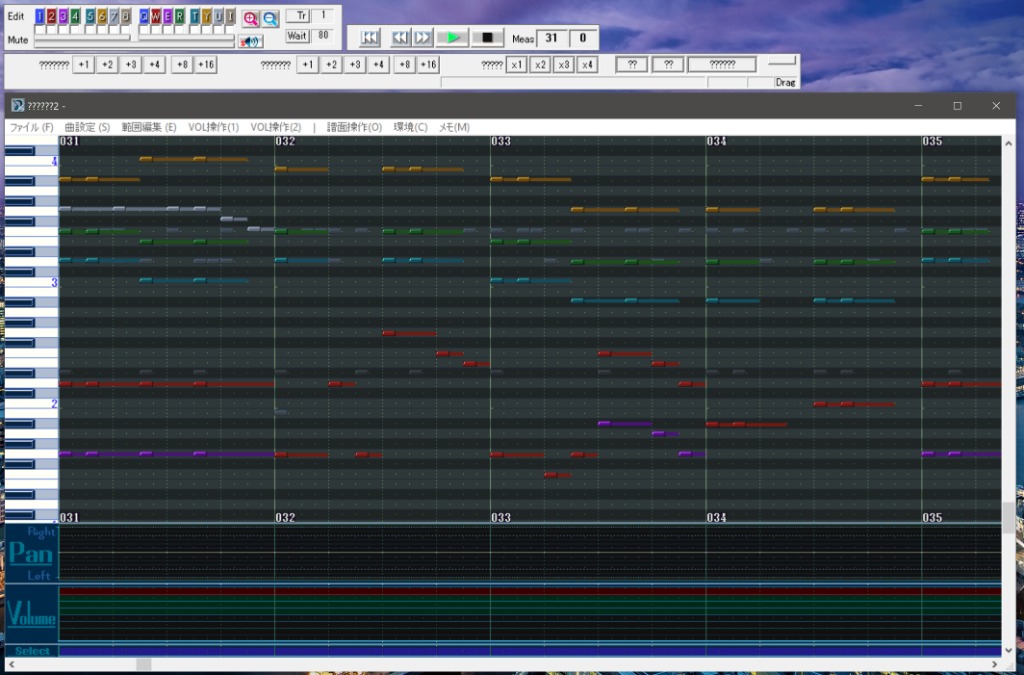Viewport: 1024px width, 675px height.
Task: Select drum track U edit button
Action: 218,16
